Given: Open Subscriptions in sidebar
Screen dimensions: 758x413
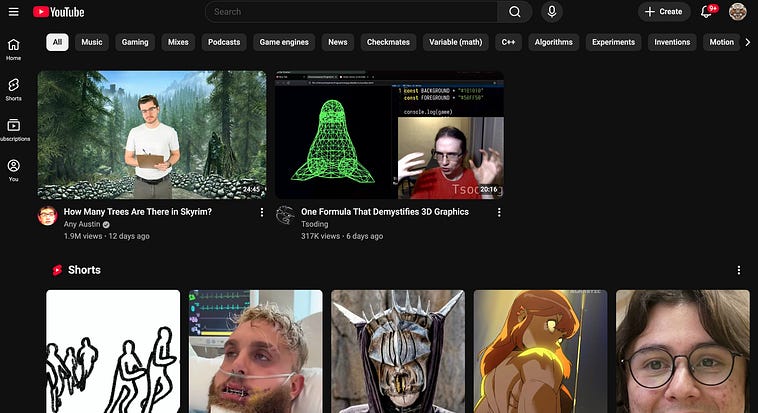Looking at the screenshot, I should coord(14,130).
